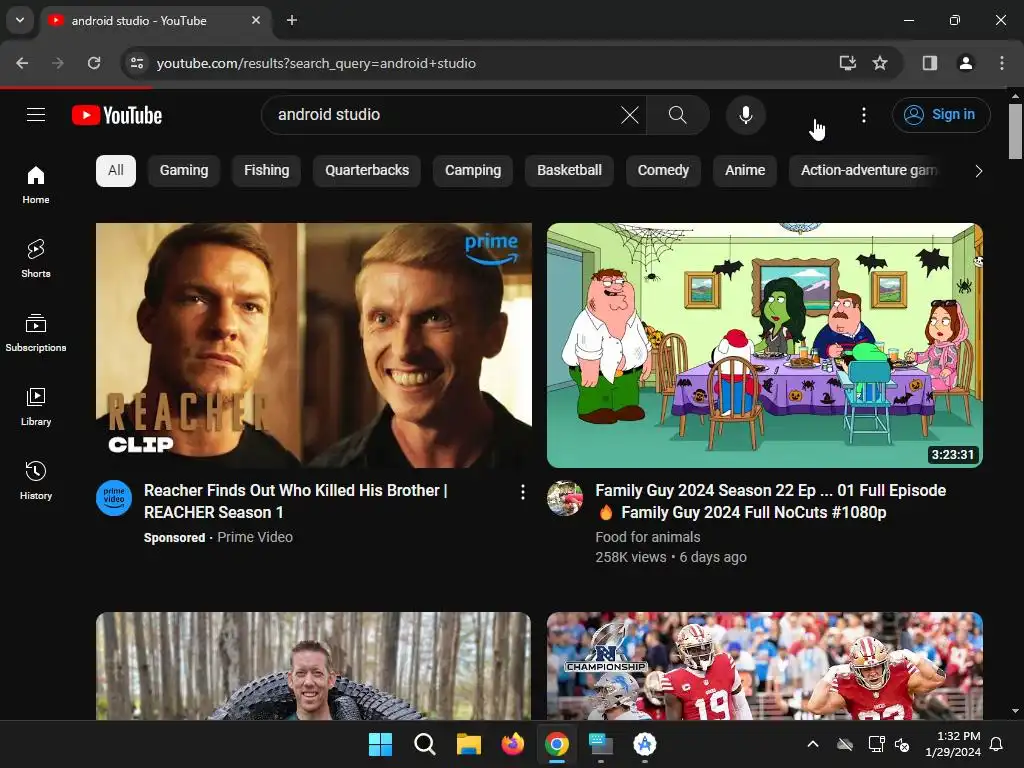
Task: Open the Chrome profile icon
Action: click(965, 63)
